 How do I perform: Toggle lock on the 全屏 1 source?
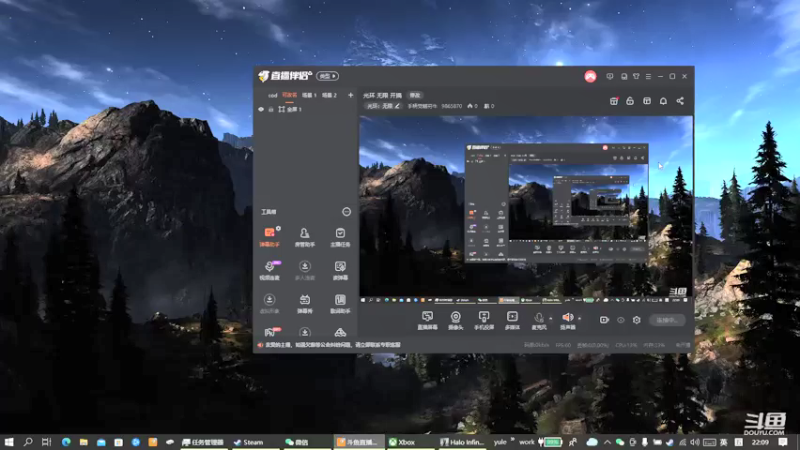coord(271,109)
